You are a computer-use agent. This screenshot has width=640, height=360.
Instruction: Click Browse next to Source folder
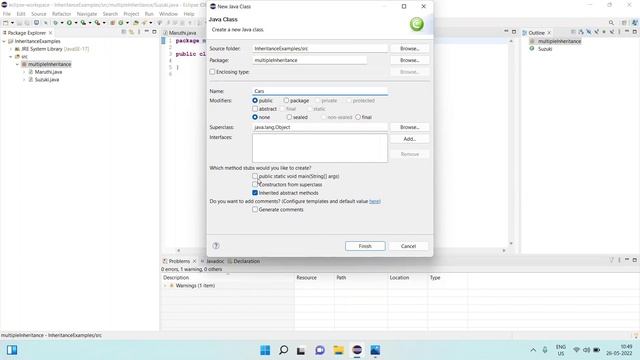coord(409,49)
